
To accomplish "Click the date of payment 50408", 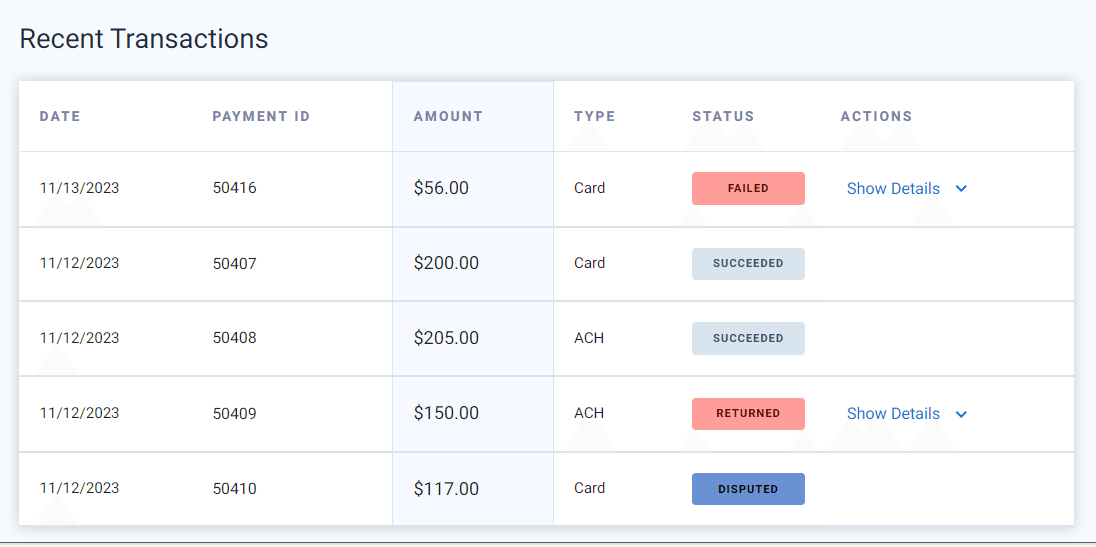I will [80, 338].
